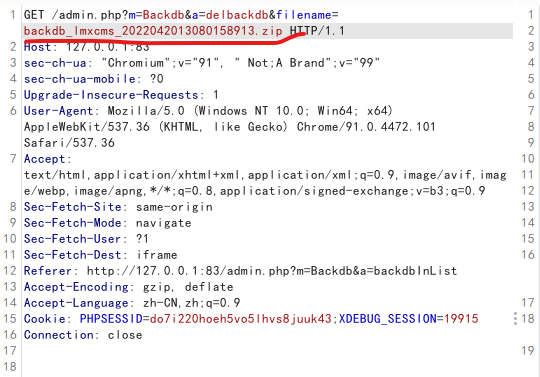The height and width of the screenshot is (377, 540).
Task: Click the XDEBUG_SESSION cookie name
Action: 388,319
